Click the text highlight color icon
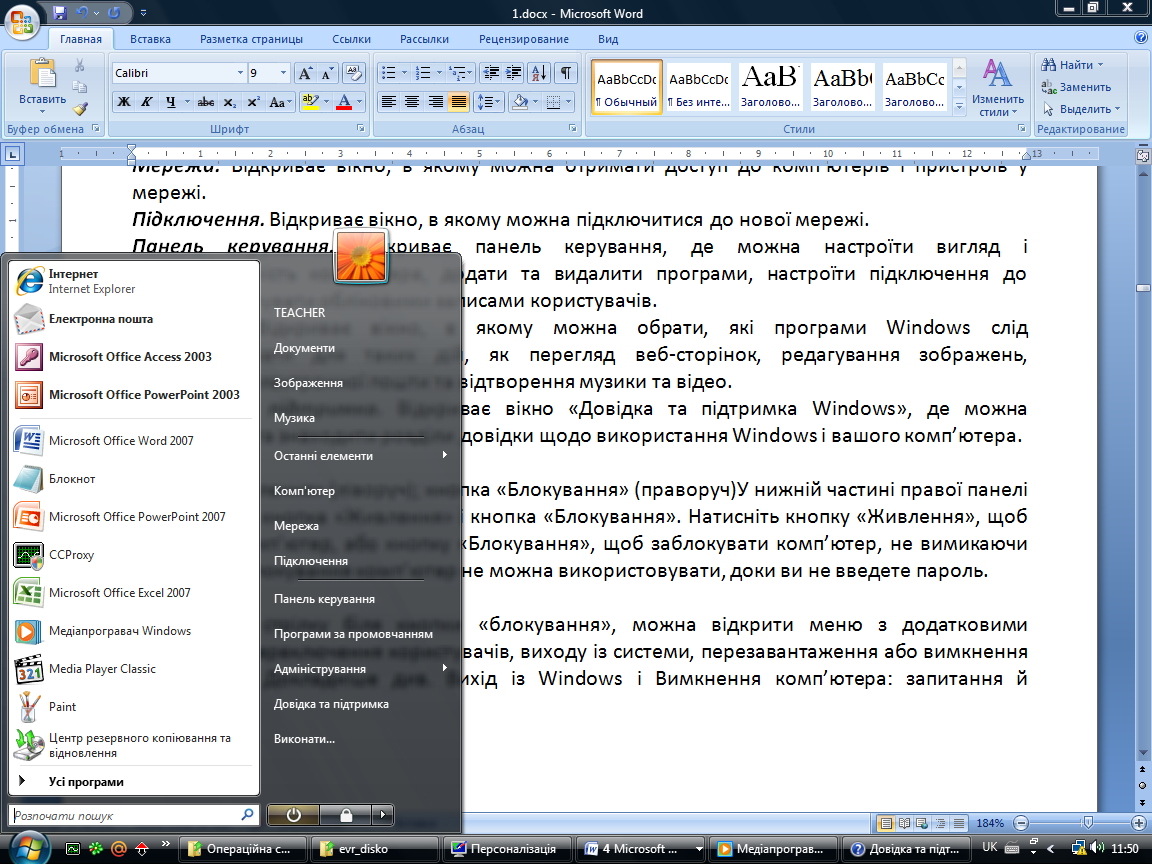Image resolution: width=1152 pixels, height=864 pixels. (310, 102)
